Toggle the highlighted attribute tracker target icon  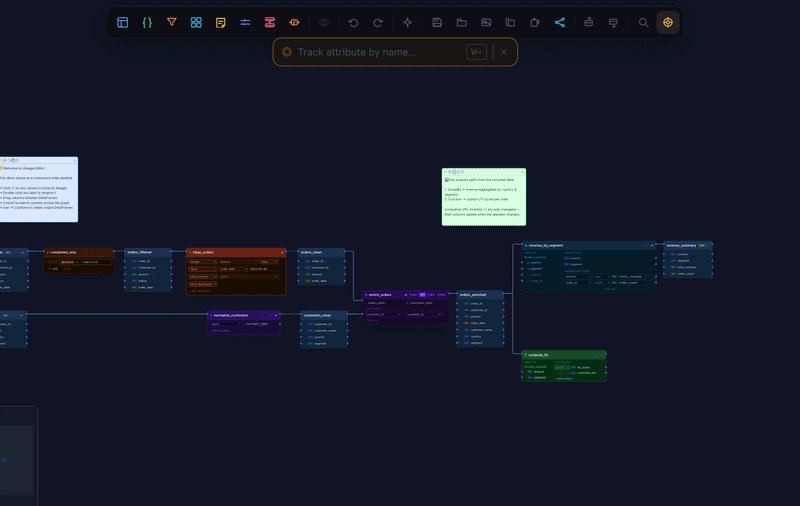[x=668, y=22]
